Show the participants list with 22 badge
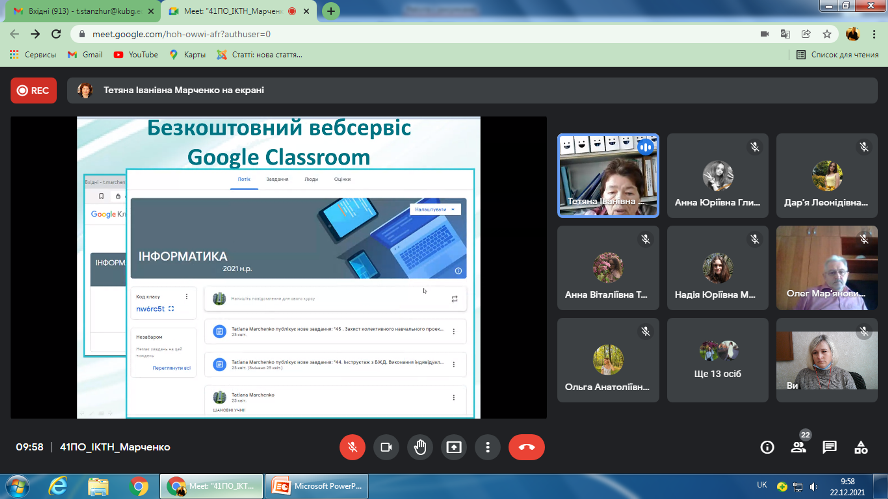 click(798, 447)
